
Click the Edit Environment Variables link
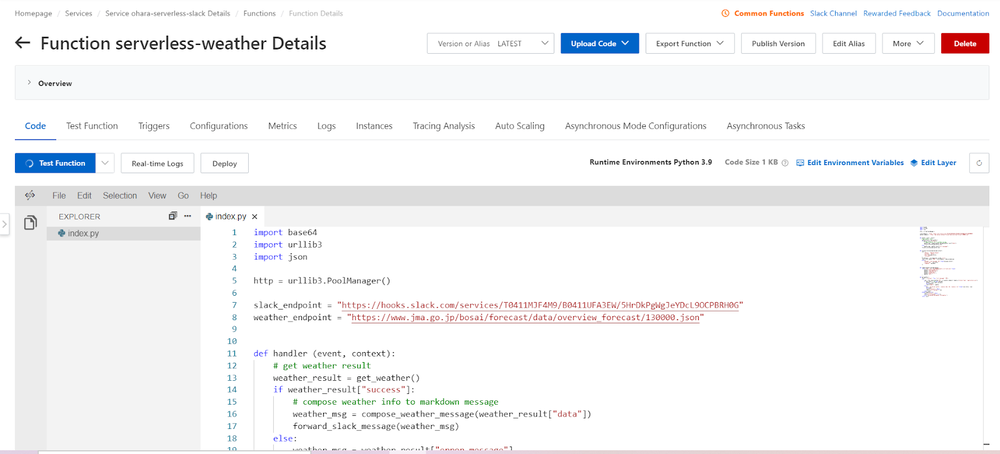(849, 163)
